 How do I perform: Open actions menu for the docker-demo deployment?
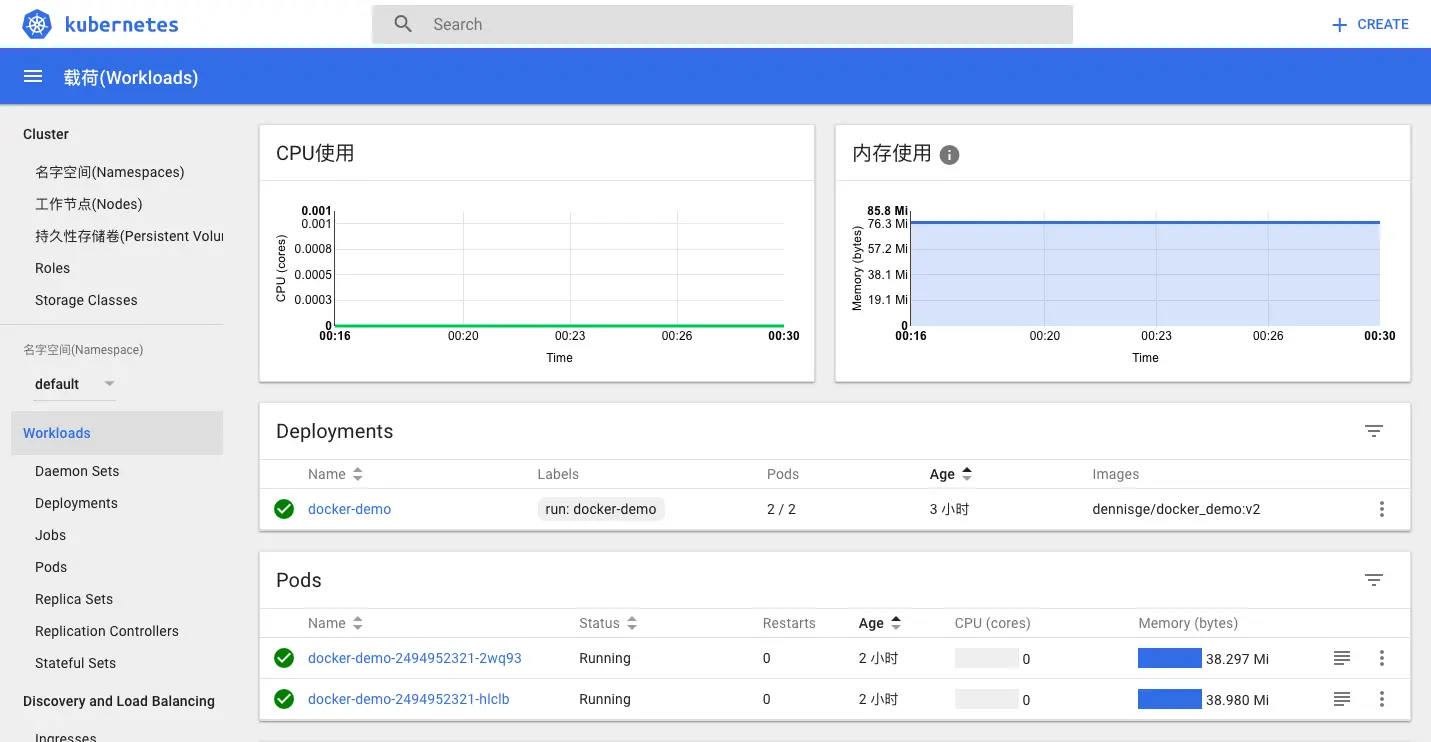[1382, 509]
